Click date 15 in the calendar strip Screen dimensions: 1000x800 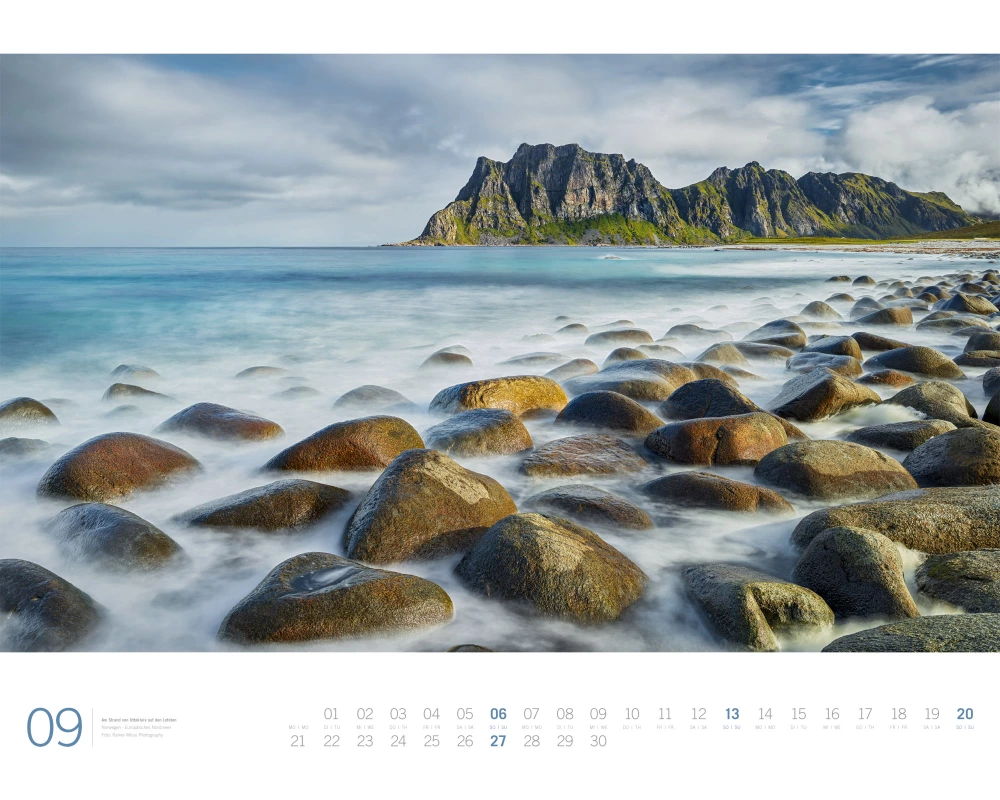798,714
